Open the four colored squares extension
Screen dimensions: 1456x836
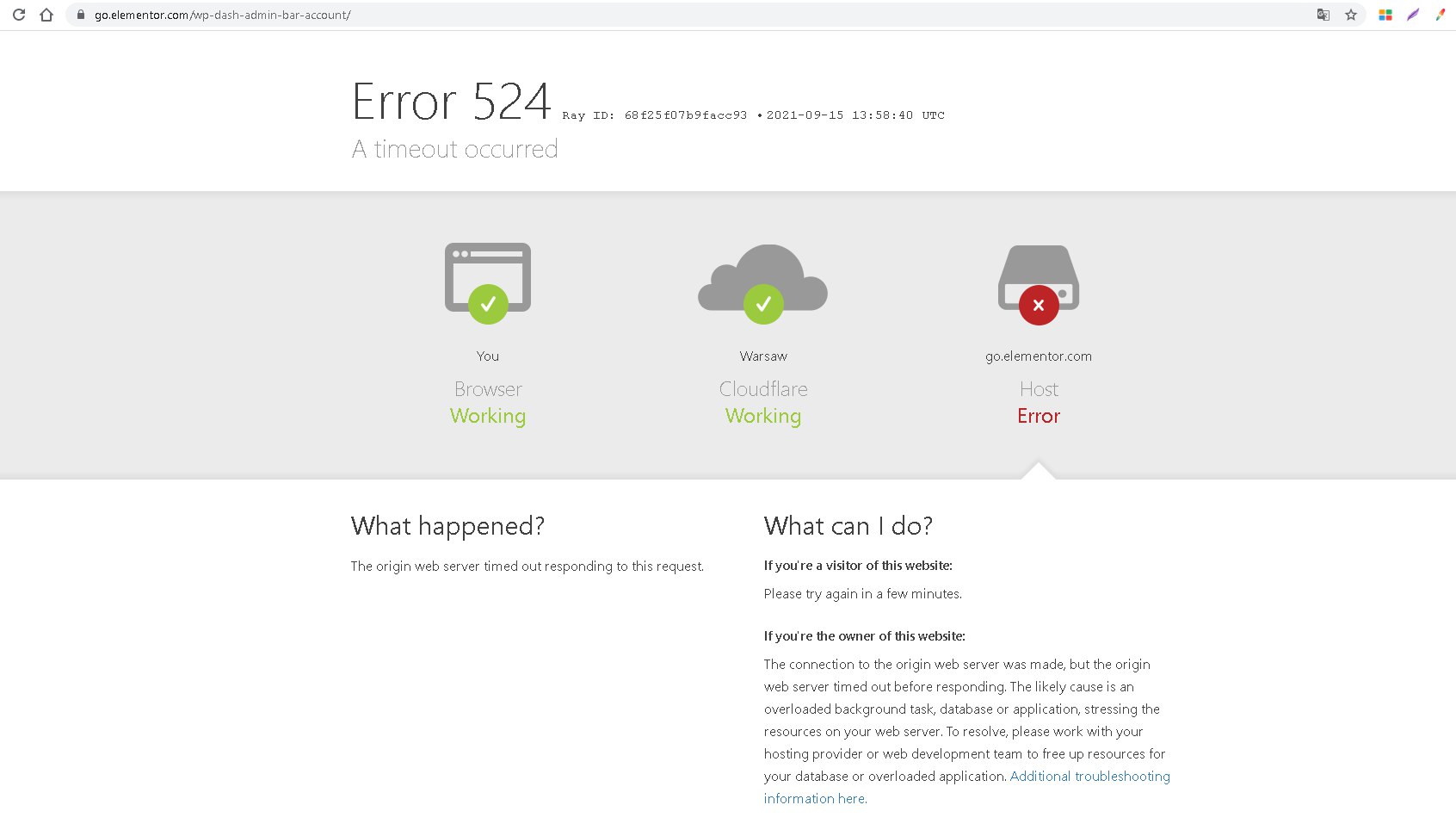(x=1385, y=15)
